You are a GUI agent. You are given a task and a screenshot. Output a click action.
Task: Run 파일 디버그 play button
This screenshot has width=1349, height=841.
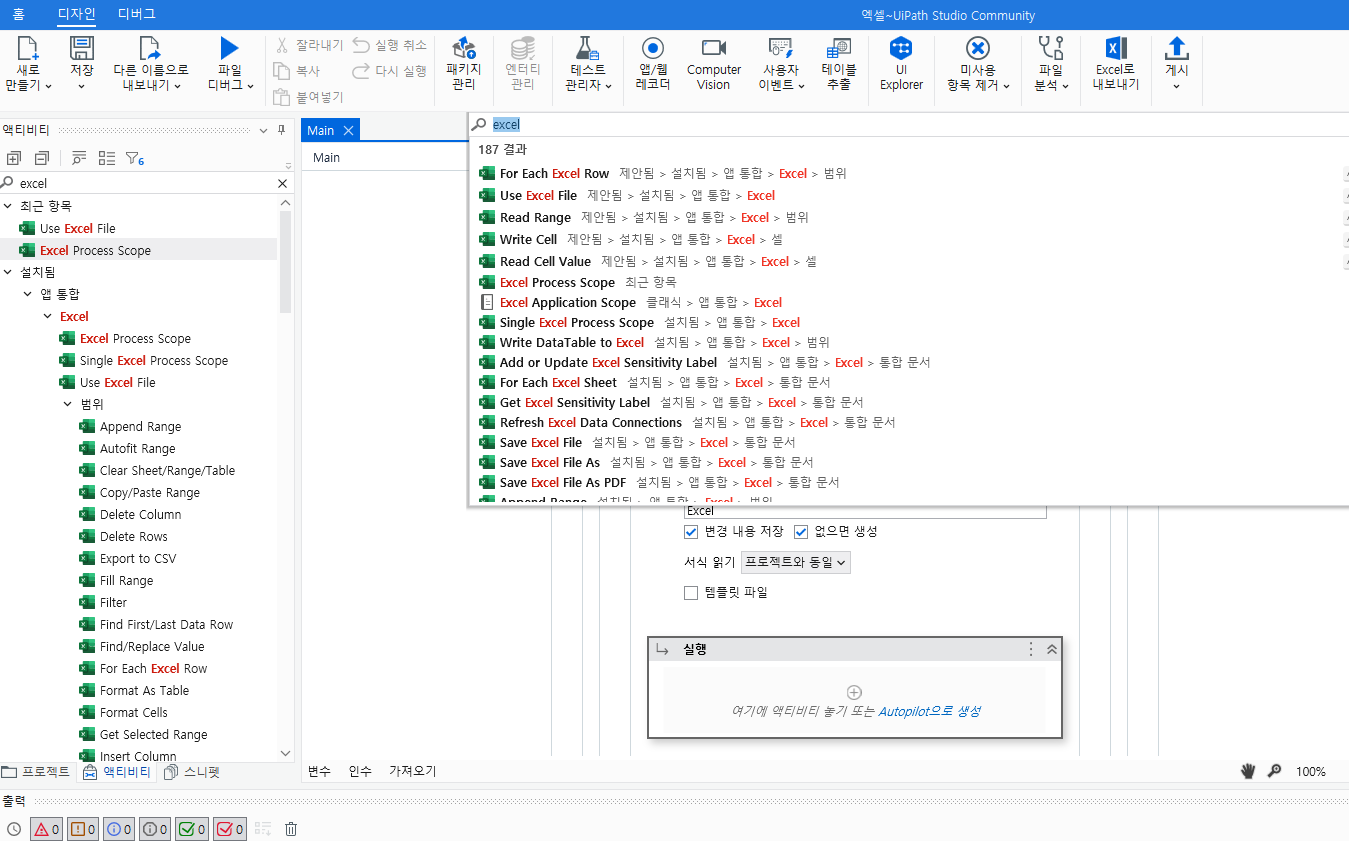click(x=230, y=48)
